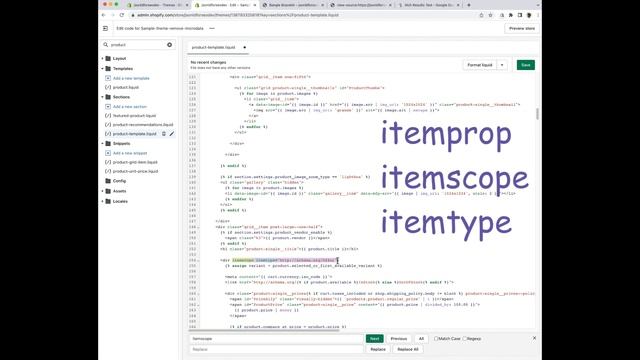The width and height of the screenshot is (640, 360).
Task: Reload the page with the refresh icon
Action: click(x=122, y=15)
